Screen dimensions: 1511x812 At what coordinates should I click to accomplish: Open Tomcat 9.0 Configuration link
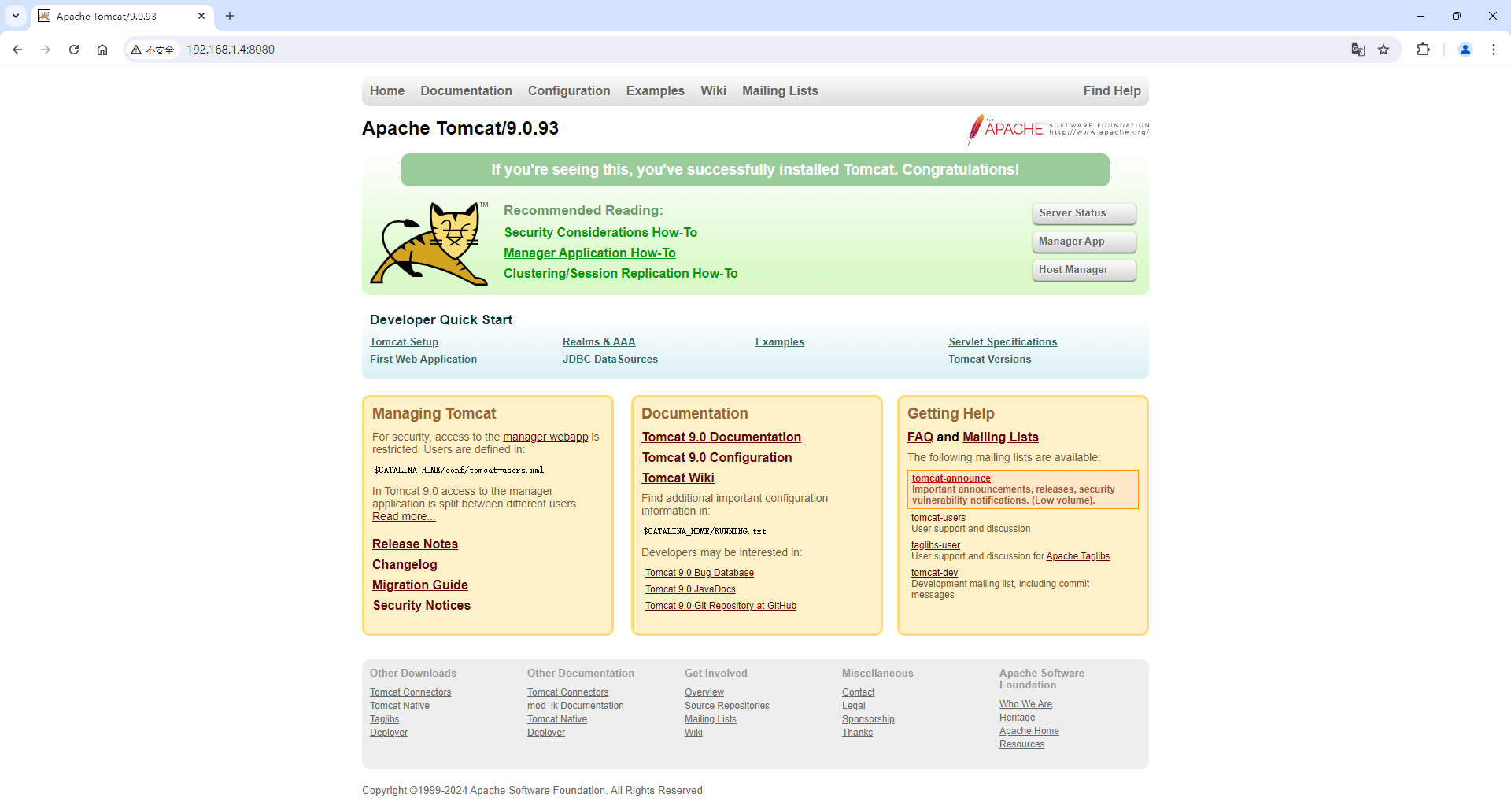717,458
